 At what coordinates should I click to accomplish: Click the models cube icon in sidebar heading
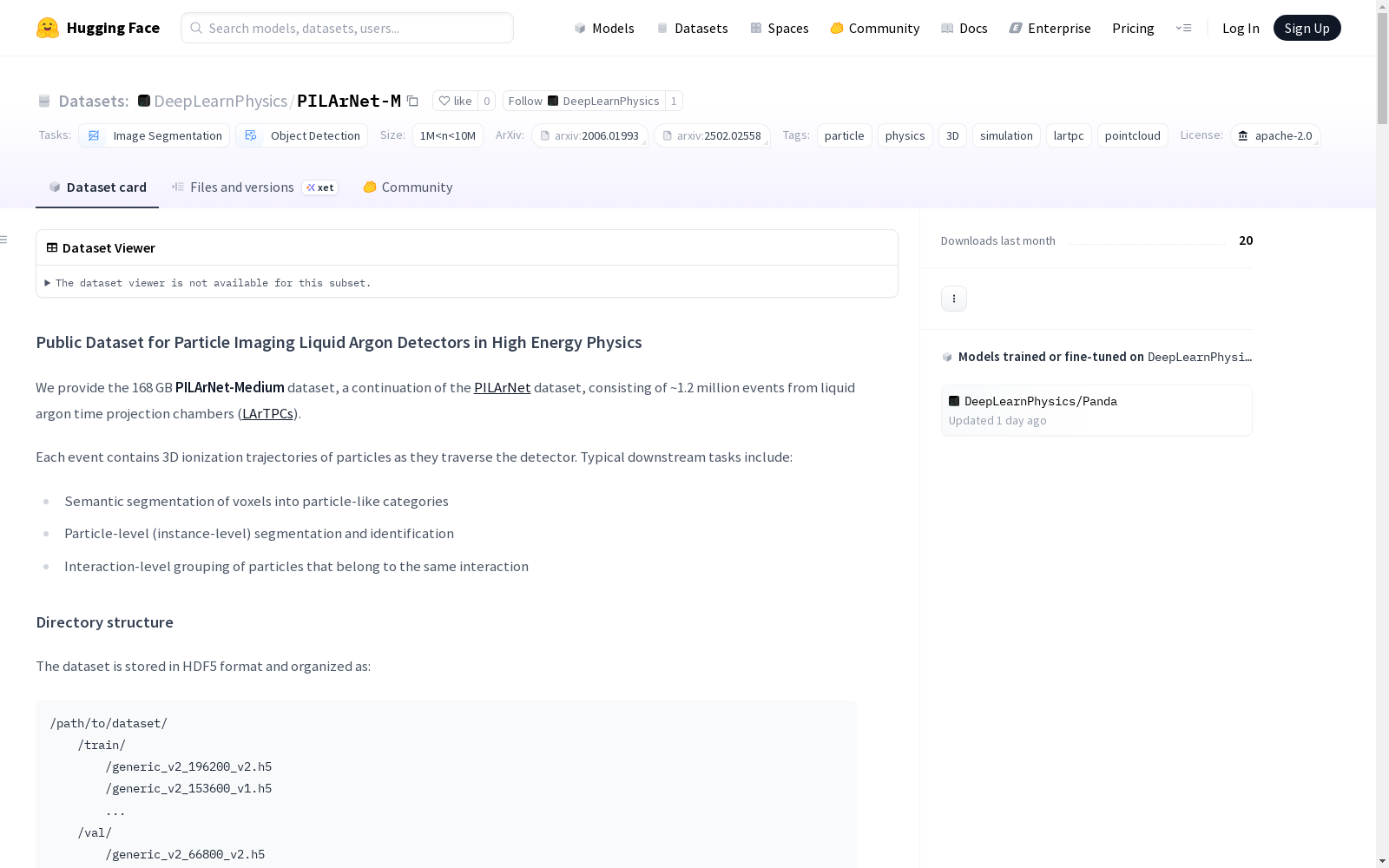tap(947, 357)
